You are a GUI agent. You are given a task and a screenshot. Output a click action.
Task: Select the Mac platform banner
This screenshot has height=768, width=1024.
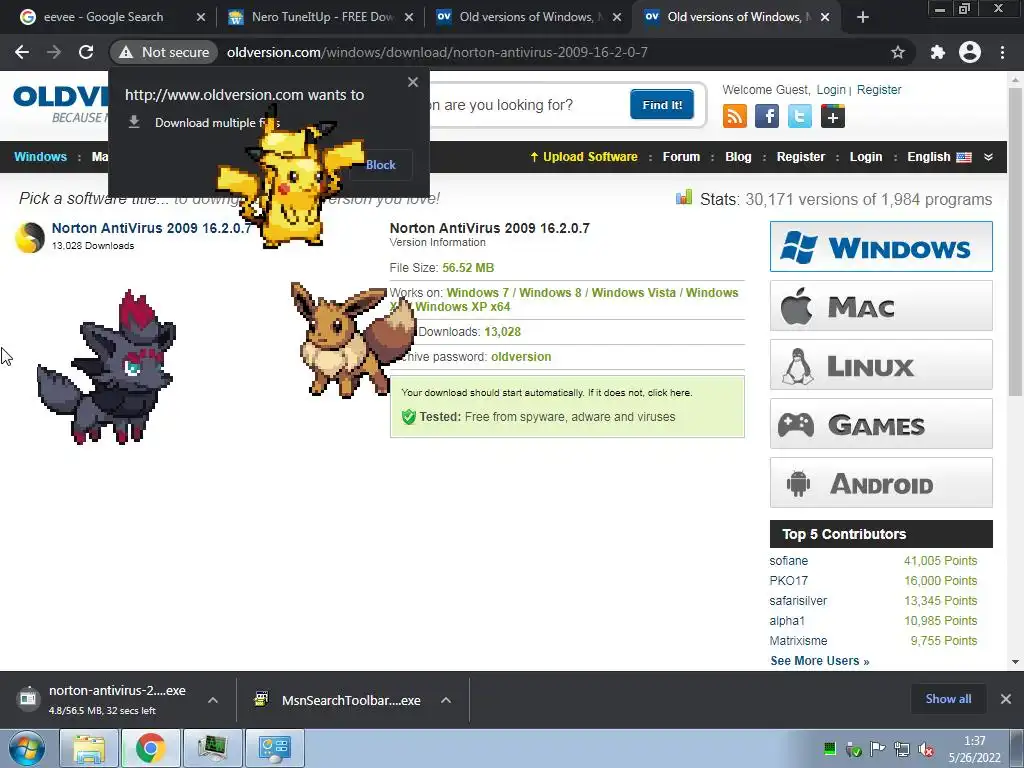[881, 306]
